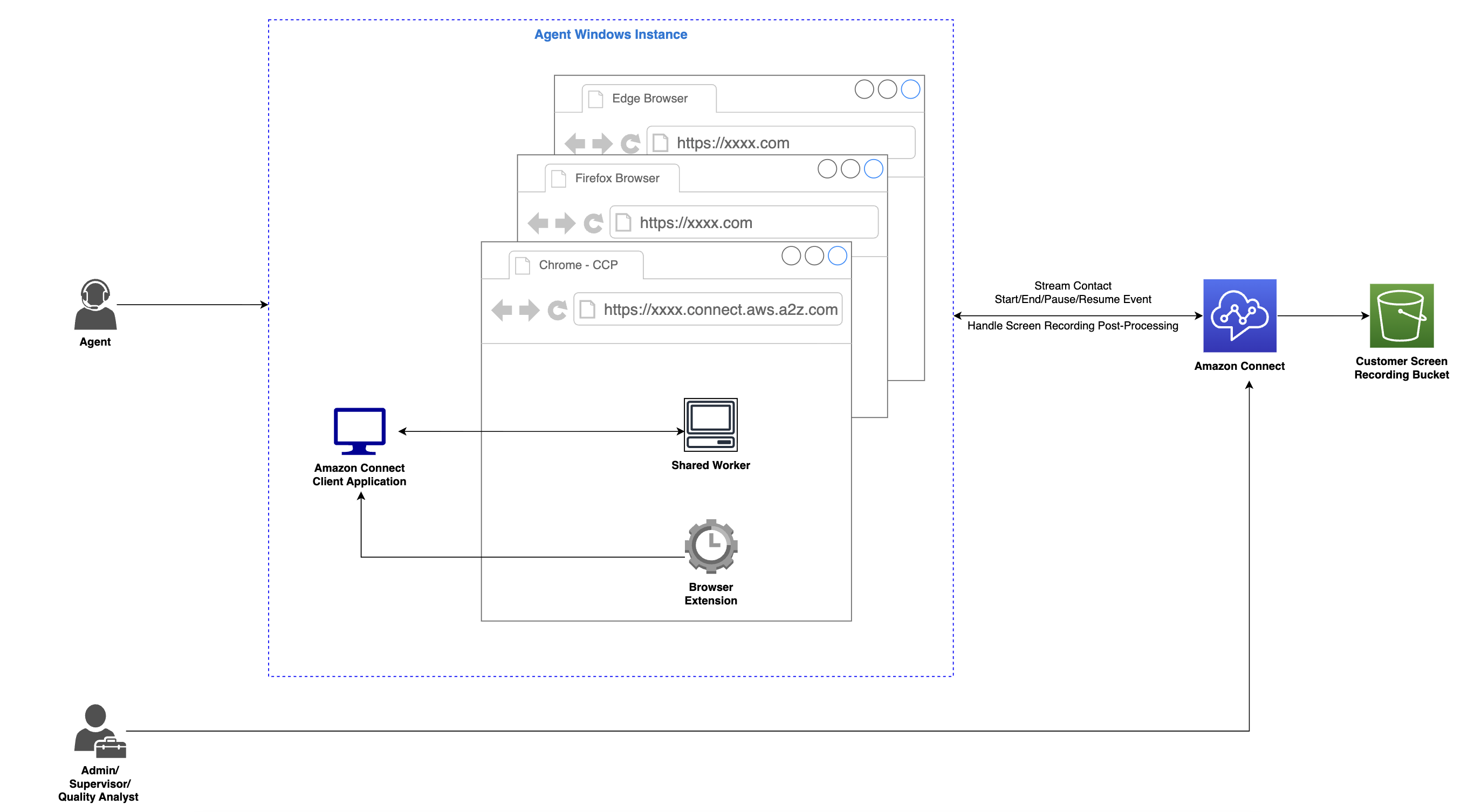Click forward arrow in Chrome - CCP window
This screenshot has width=1468, height=812.
(530, 310)
